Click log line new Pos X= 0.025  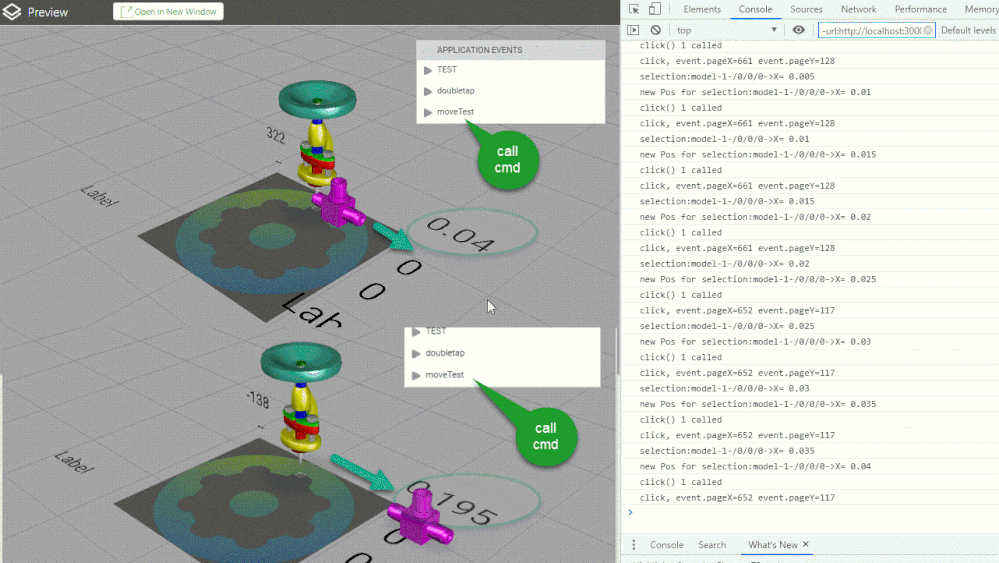(x=758, y=279)
